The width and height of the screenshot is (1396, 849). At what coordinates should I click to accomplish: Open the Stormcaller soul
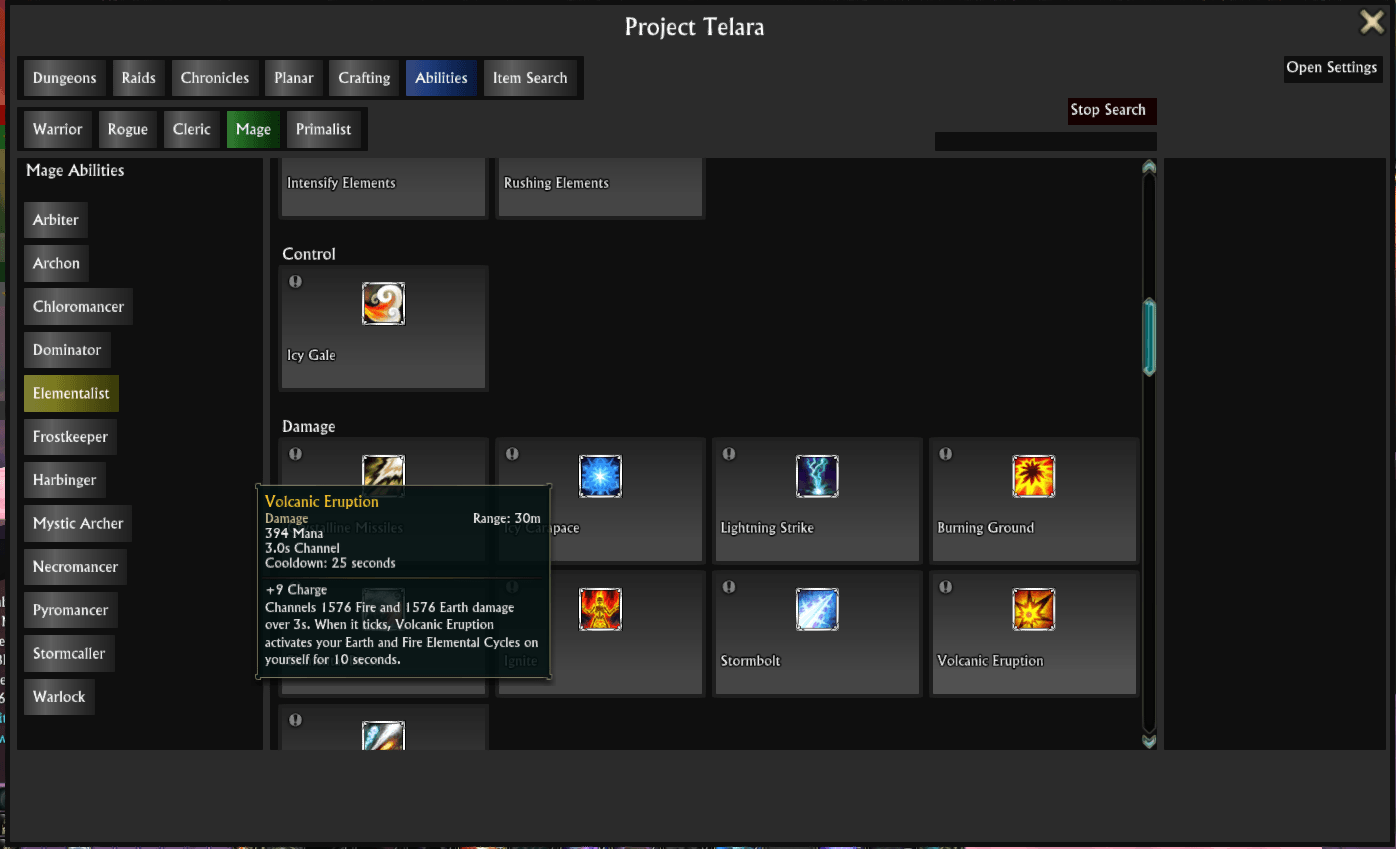[69, 654]
